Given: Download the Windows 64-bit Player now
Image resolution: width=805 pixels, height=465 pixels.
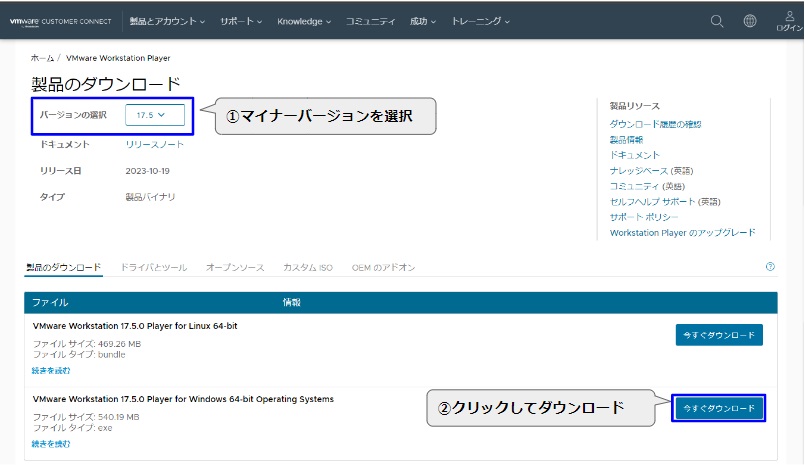Looking at the screenshot, I should (x=719, y=408).
